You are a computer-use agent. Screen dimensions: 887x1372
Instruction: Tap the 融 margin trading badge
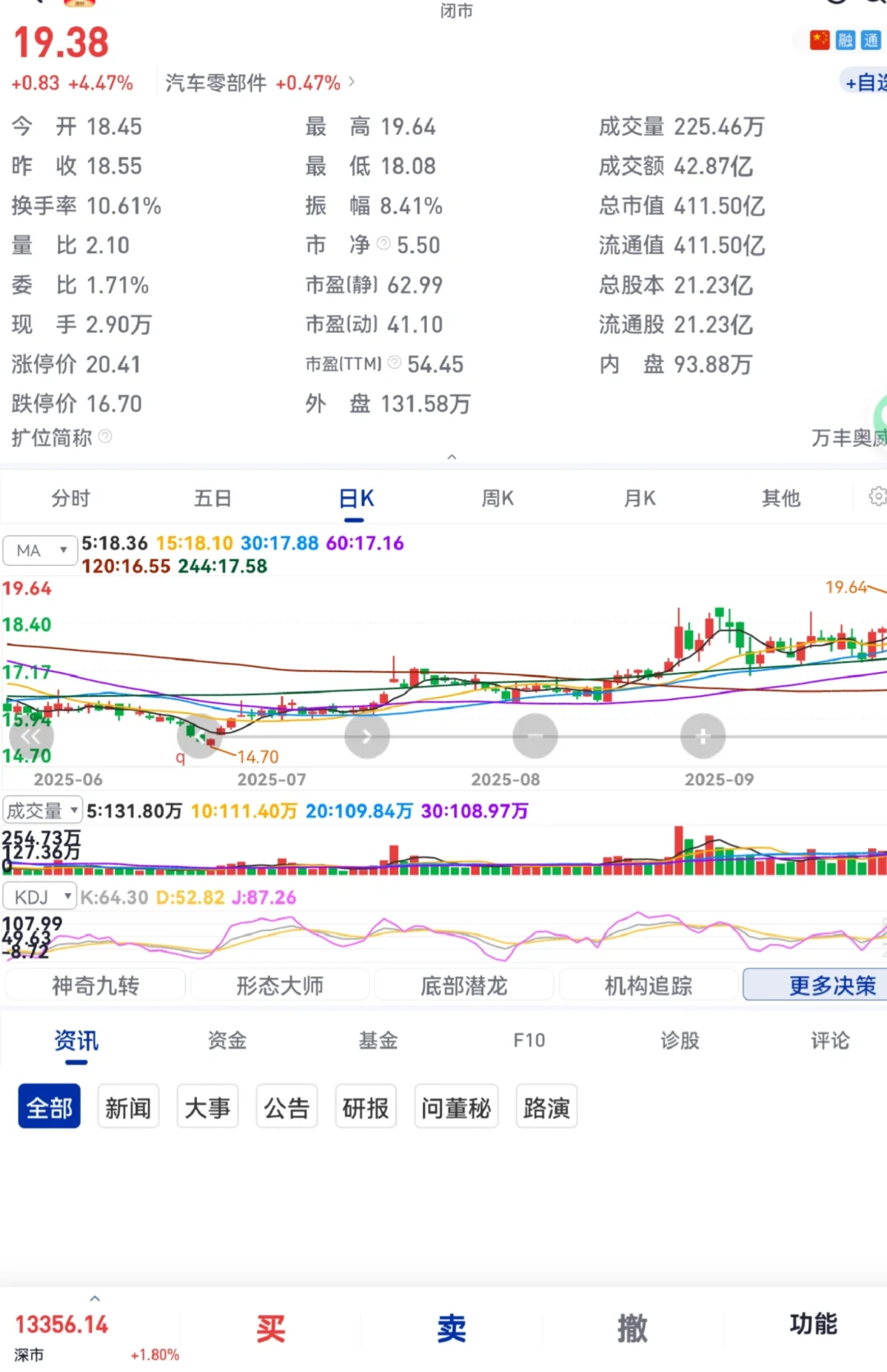tap(845, 40)
